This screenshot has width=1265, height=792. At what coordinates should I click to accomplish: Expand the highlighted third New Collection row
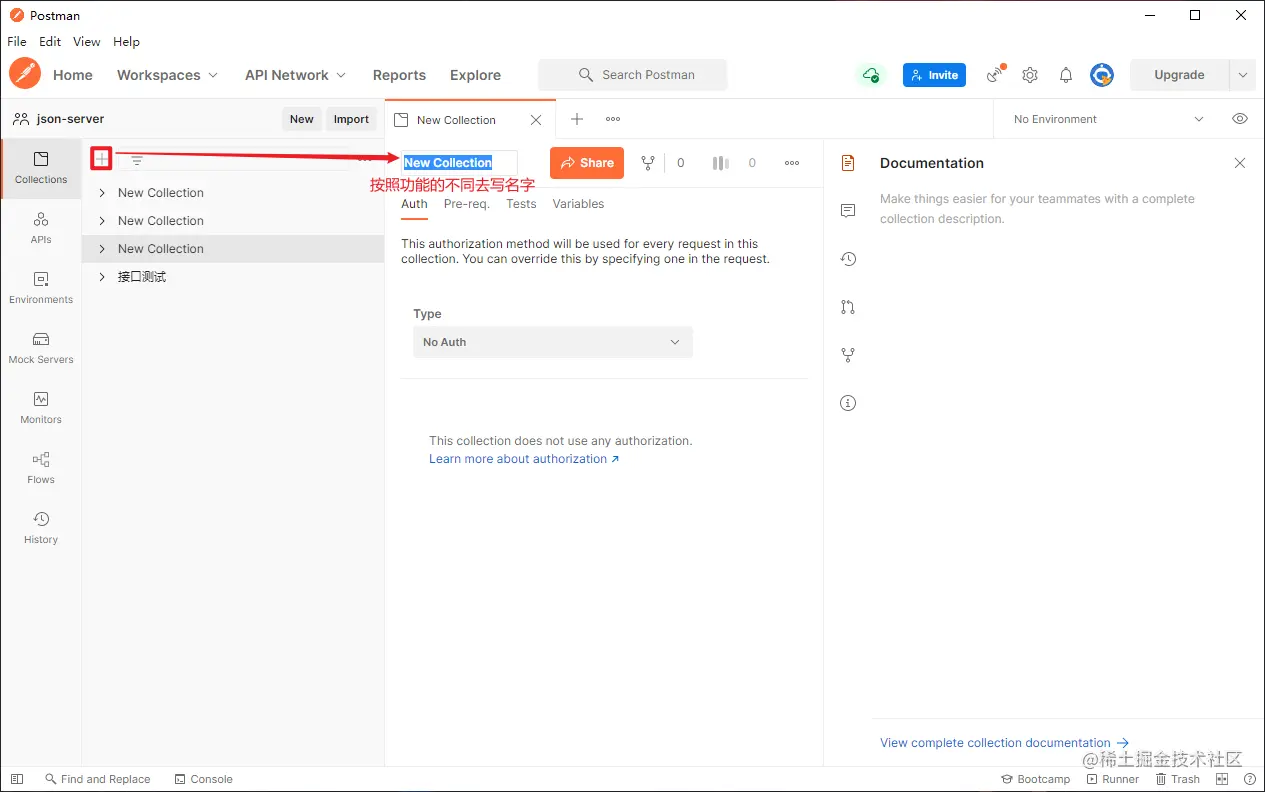(102, 249)
